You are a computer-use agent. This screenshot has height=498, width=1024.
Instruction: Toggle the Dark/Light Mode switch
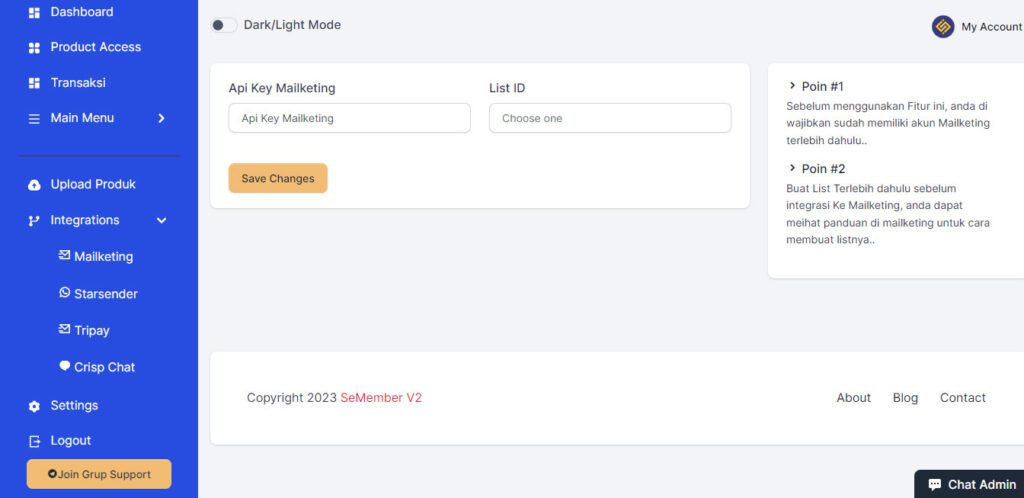223,25
